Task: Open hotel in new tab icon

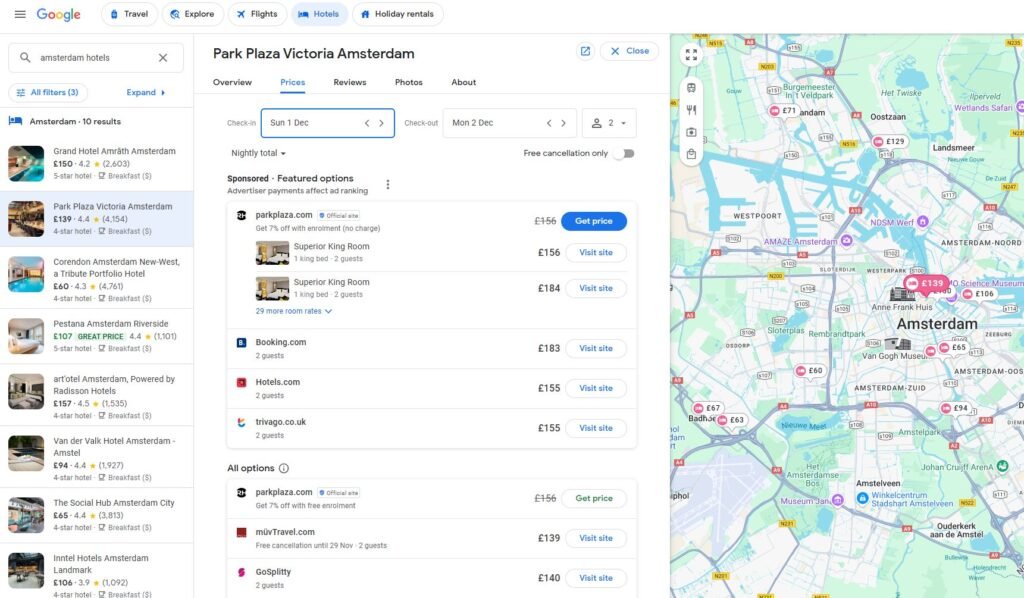Action: (585, 51)
